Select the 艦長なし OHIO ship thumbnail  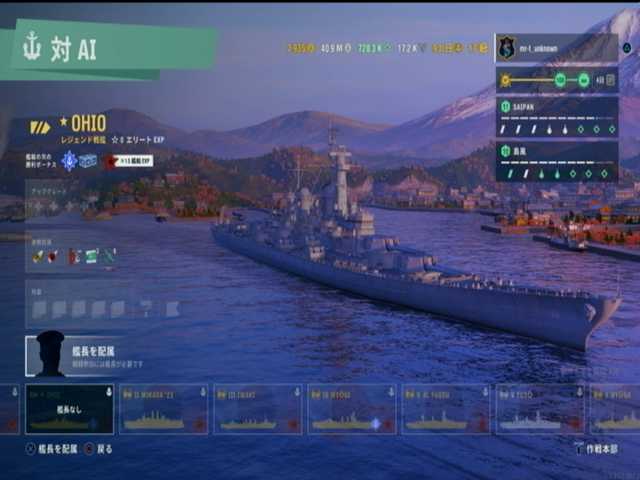pyautogui.click(x=69, y=409)
